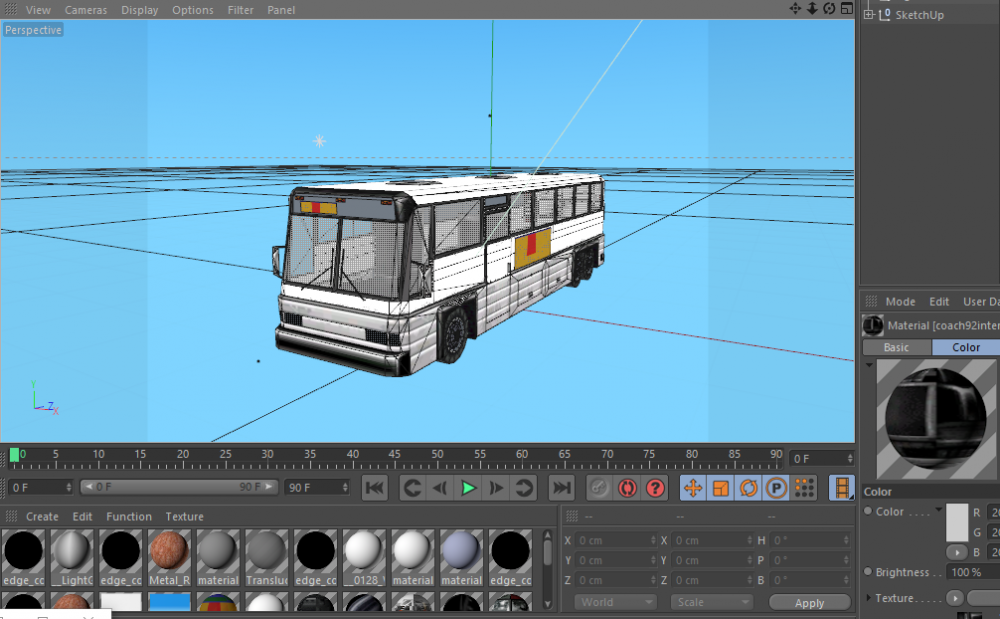Open the Create menu in the material manager

[42, 516]
